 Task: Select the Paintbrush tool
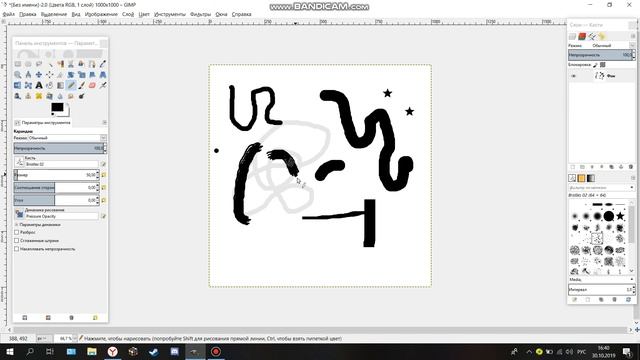(x=81, y=85)
